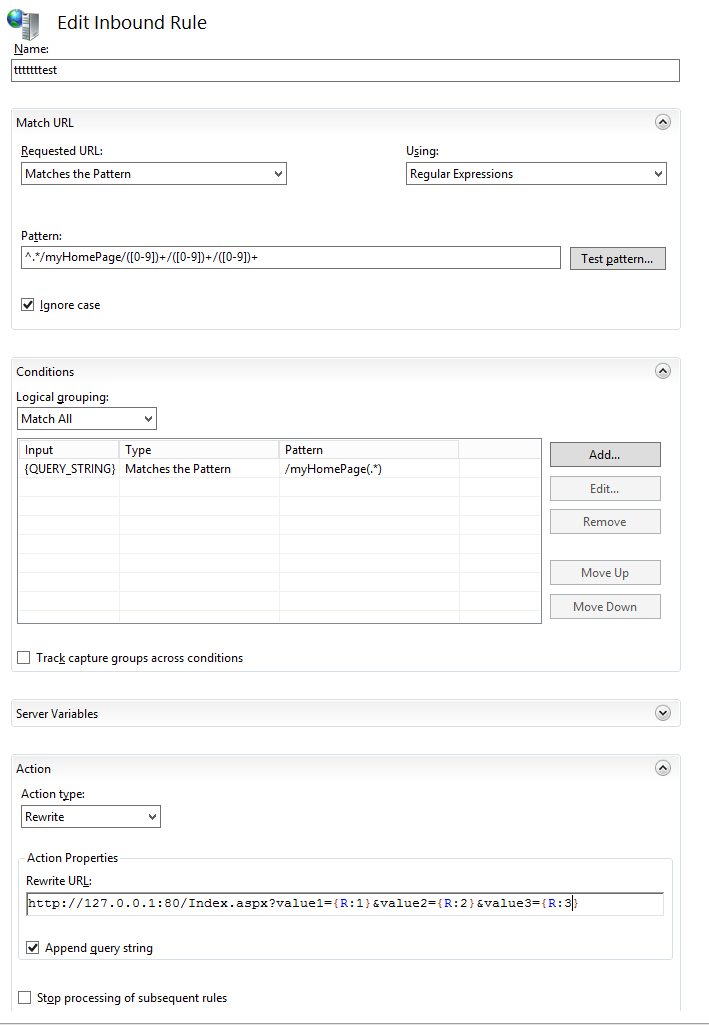Uncheck Append query string
Image resolution: width=709 pixels, height=1025 pixels.
coord(33,947)
